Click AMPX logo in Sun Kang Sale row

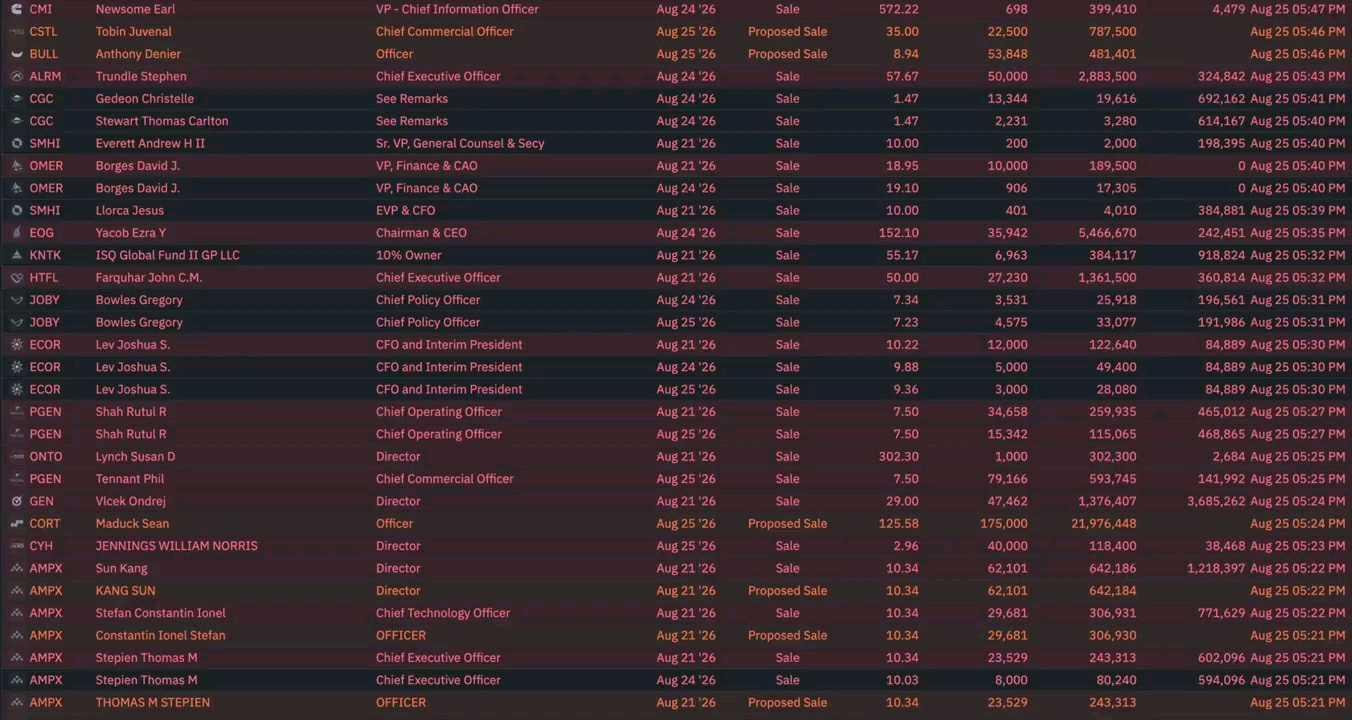(x=16, y=568)
